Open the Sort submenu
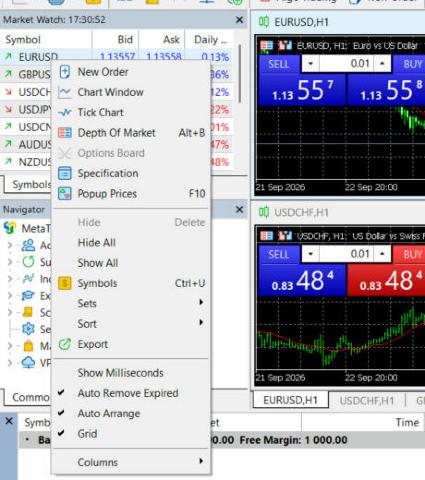425x480 pixels. pyautogui.click(x=131, y=324)
